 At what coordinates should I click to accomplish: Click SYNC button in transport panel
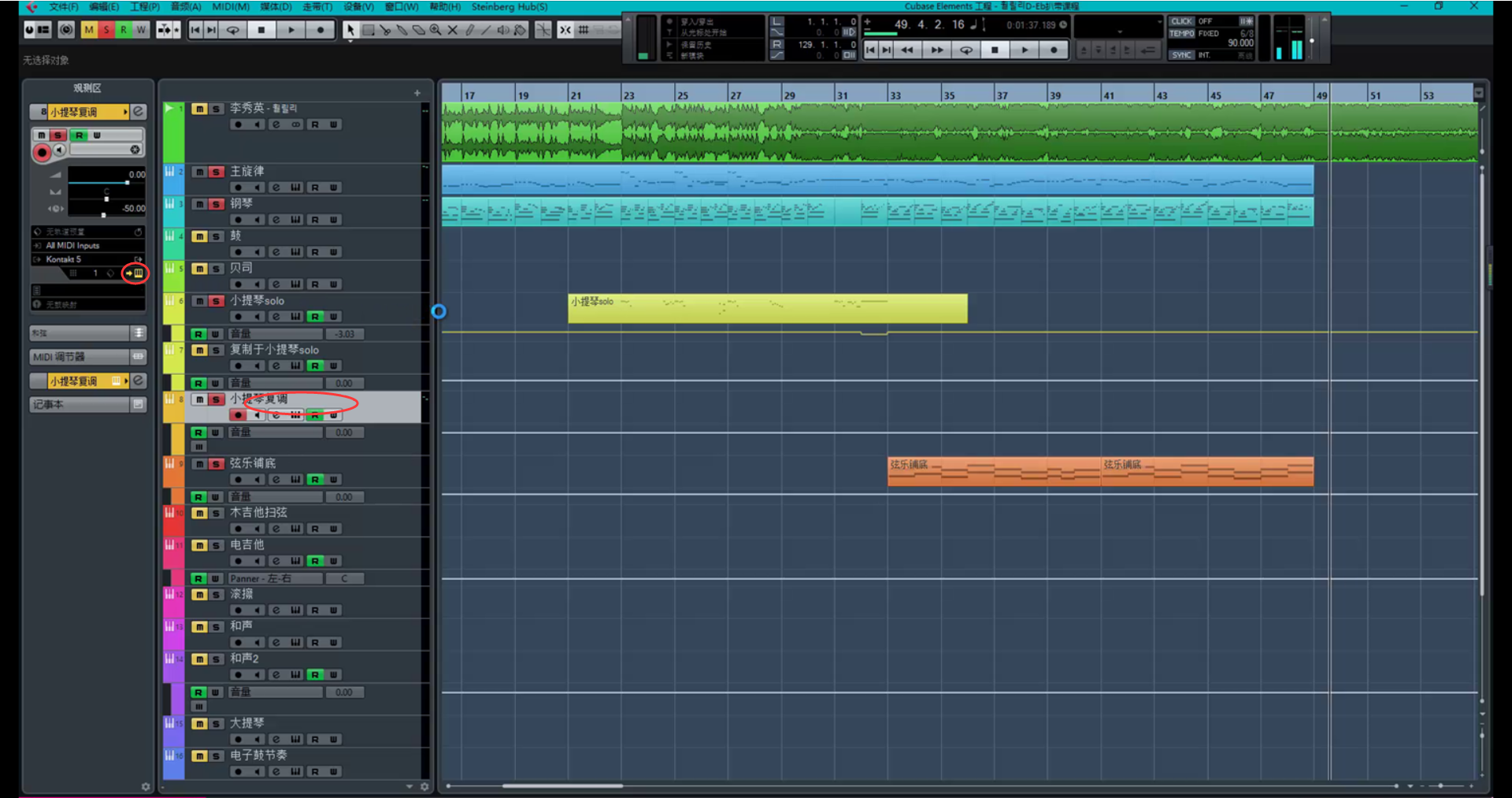point(1181,55)
